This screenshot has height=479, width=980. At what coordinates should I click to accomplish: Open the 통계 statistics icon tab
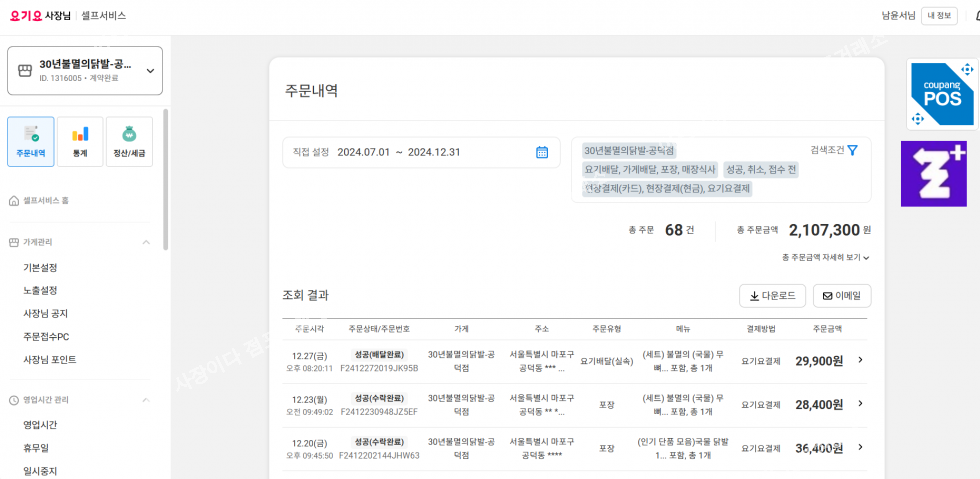[x=80, y=141]
